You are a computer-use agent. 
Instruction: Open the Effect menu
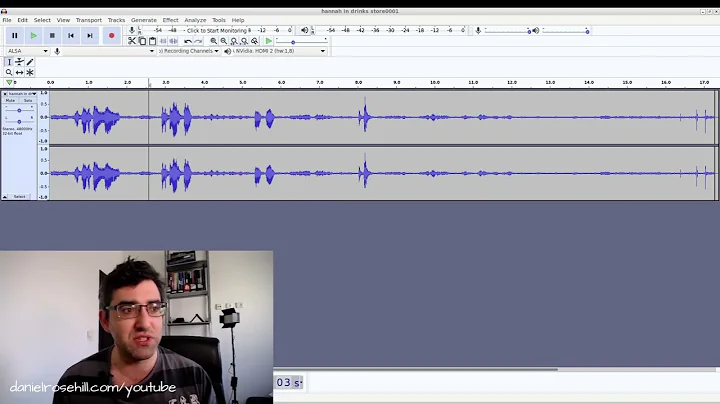coord(170,20)
